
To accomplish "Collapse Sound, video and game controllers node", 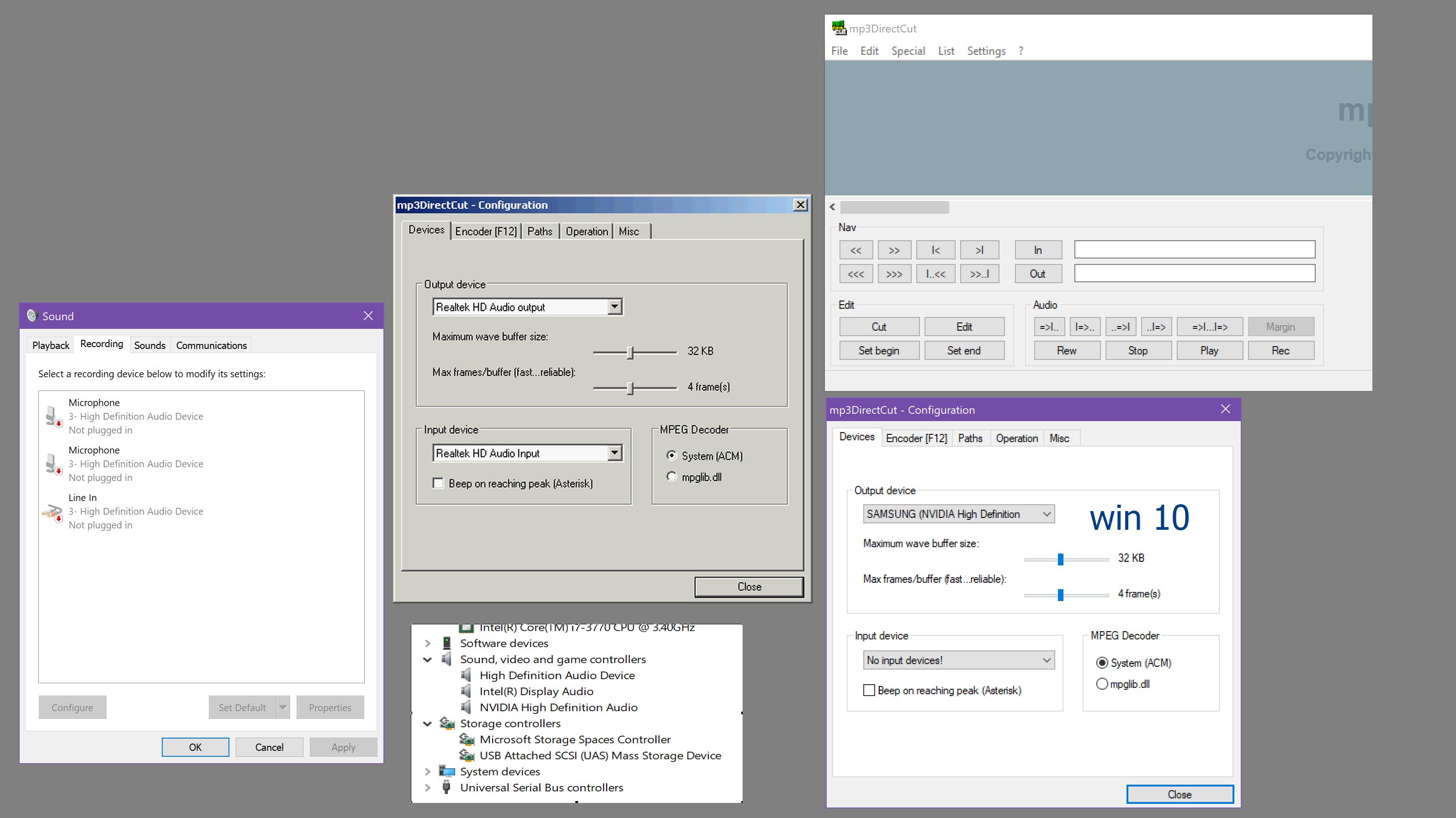I will (x=428, y=659).
